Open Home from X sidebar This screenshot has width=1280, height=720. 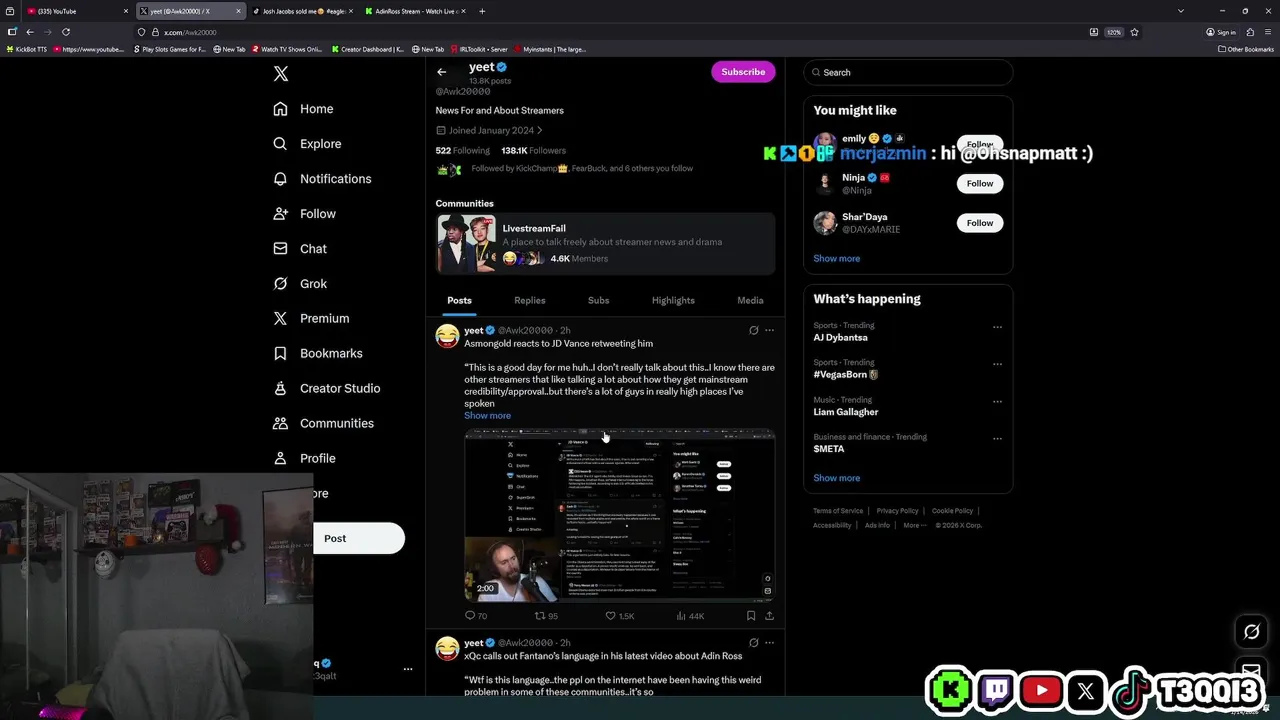coord(303,109)
